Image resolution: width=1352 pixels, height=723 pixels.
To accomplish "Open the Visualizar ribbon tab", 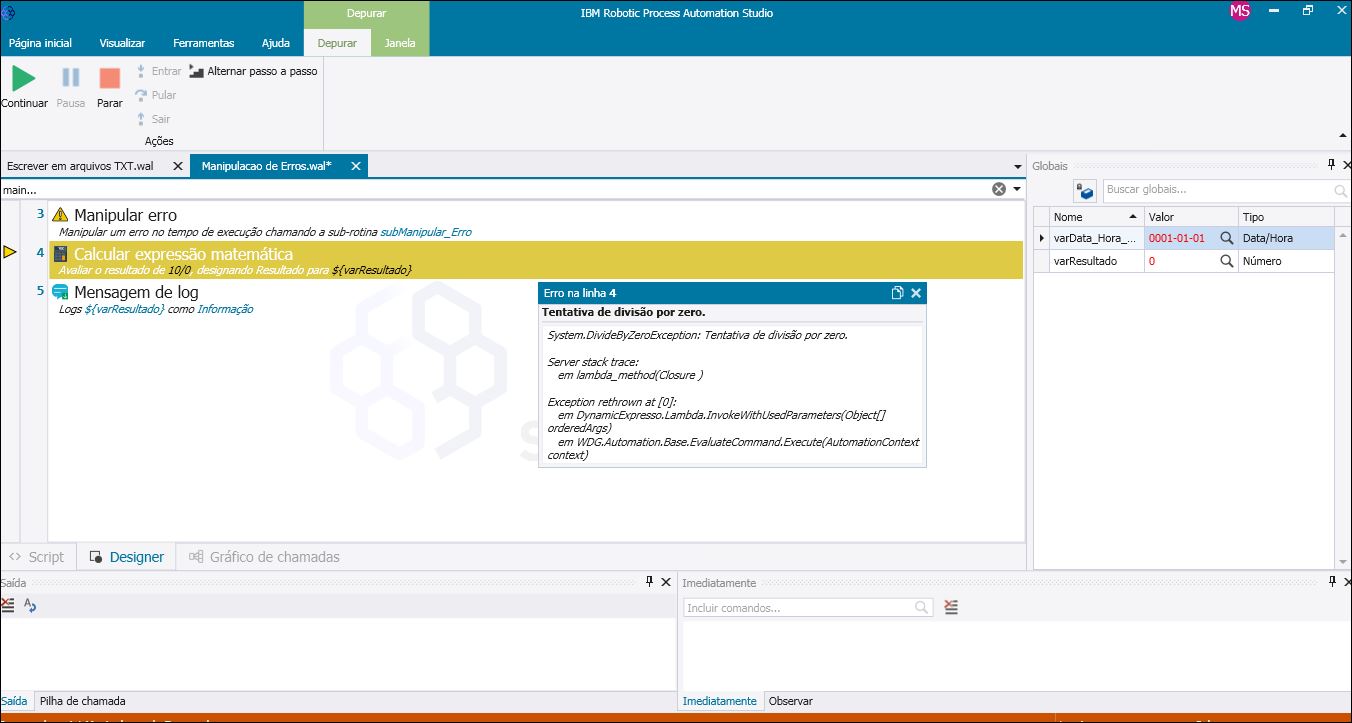I will coord(122,43).
